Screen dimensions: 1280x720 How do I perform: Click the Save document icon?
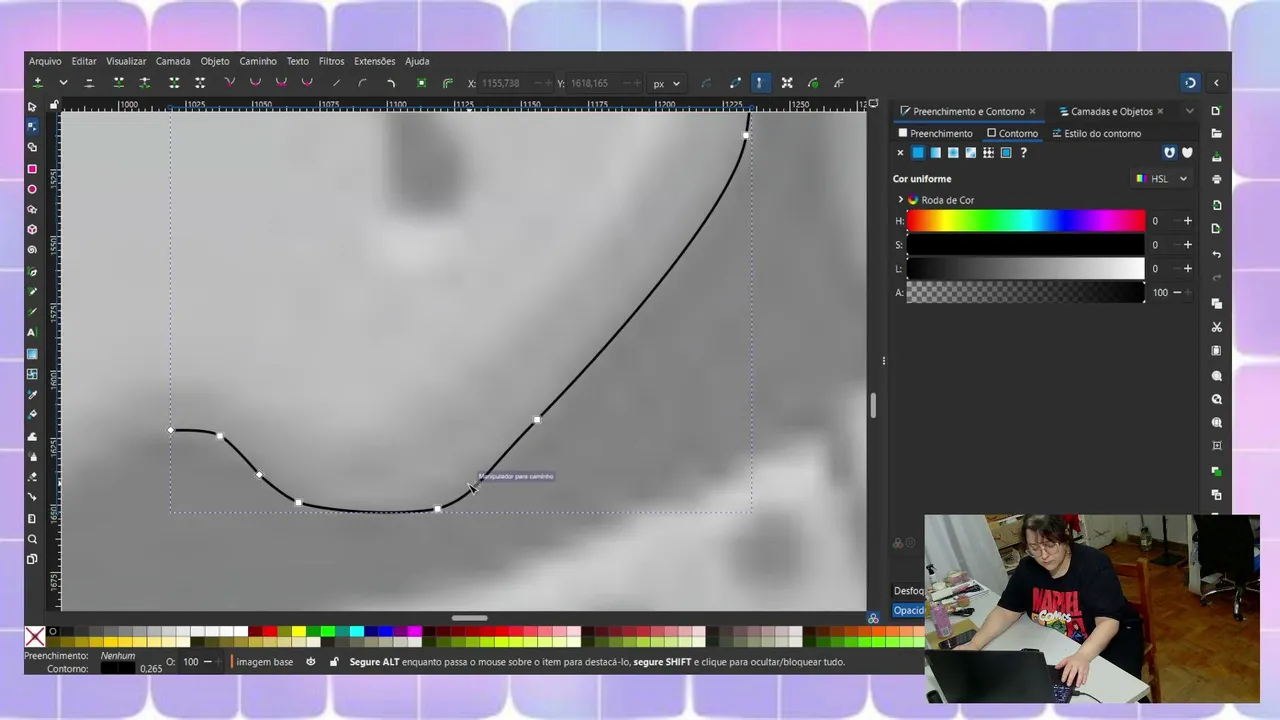click(1216, 157)
